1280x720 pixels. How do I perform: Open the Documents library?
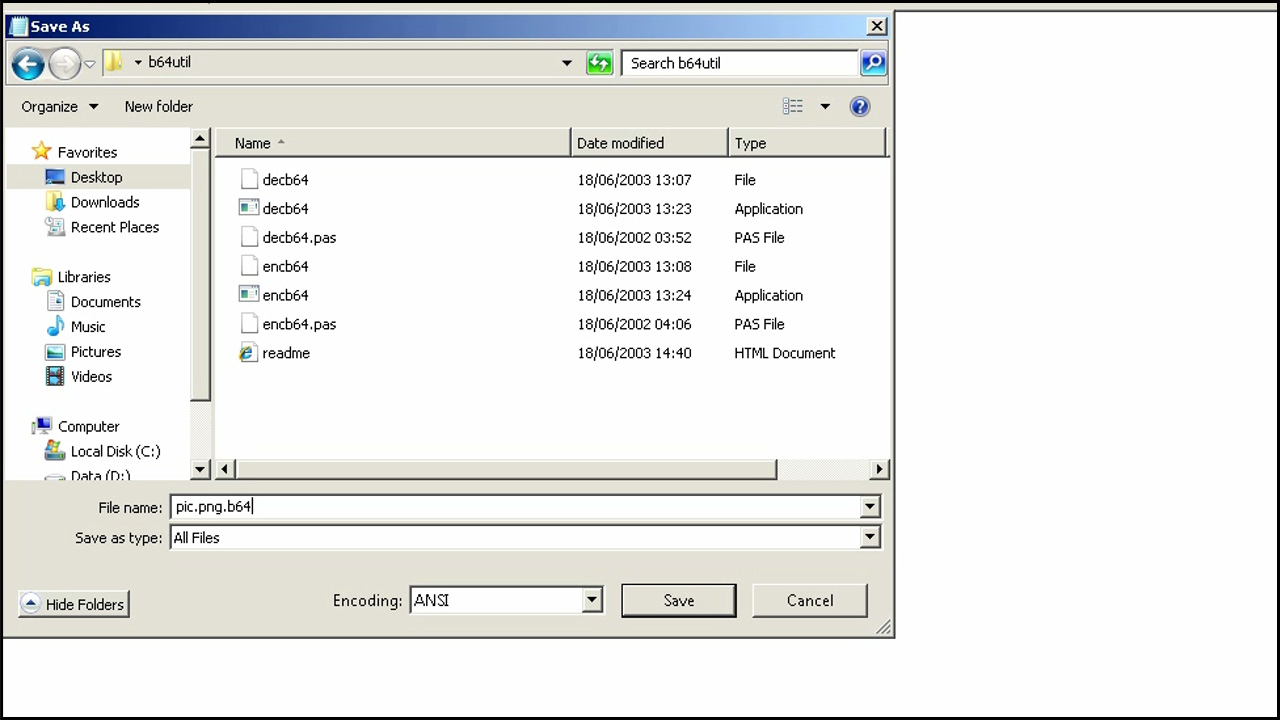point(106,302)
